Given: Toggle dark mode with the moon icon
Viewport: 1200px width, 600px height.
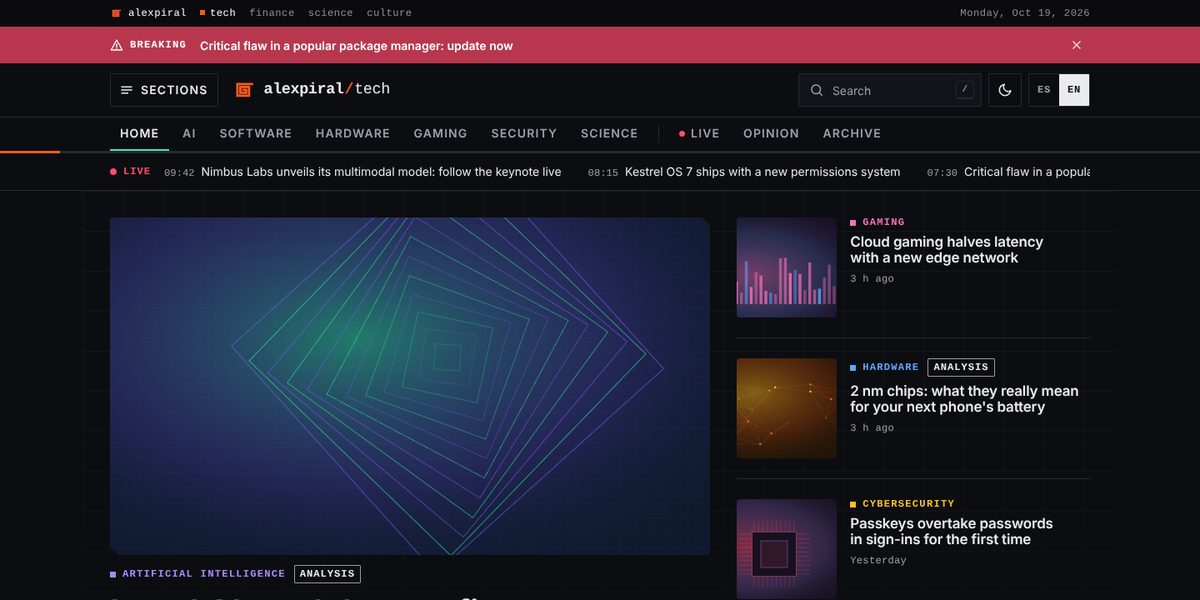Looking at the screenshot, I should point(1005,90).
